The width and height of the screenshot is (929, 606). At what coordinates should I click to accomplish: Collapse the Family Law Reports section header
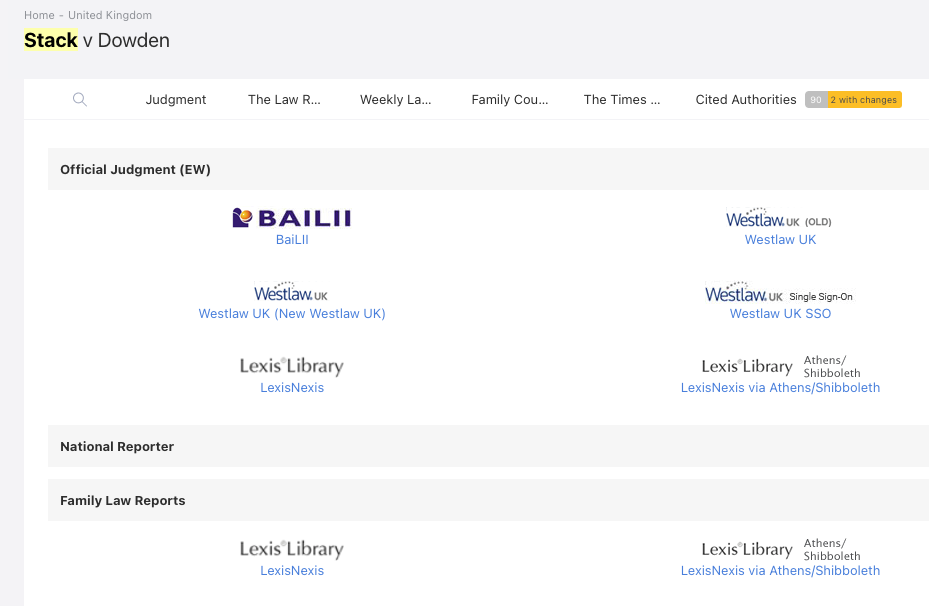488,500
